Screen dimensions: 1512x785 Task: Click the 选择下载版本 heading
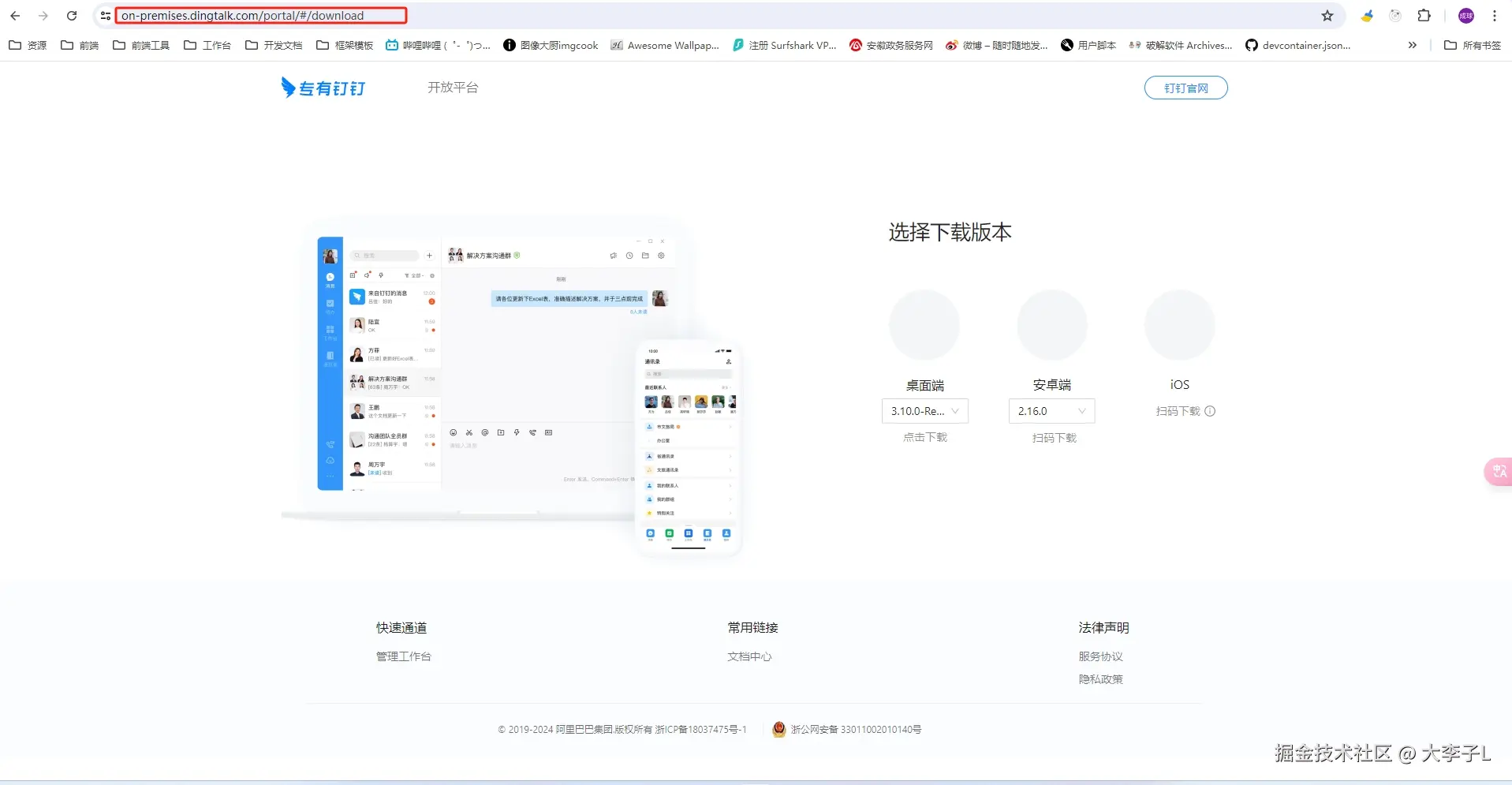(x=950, y=232)
